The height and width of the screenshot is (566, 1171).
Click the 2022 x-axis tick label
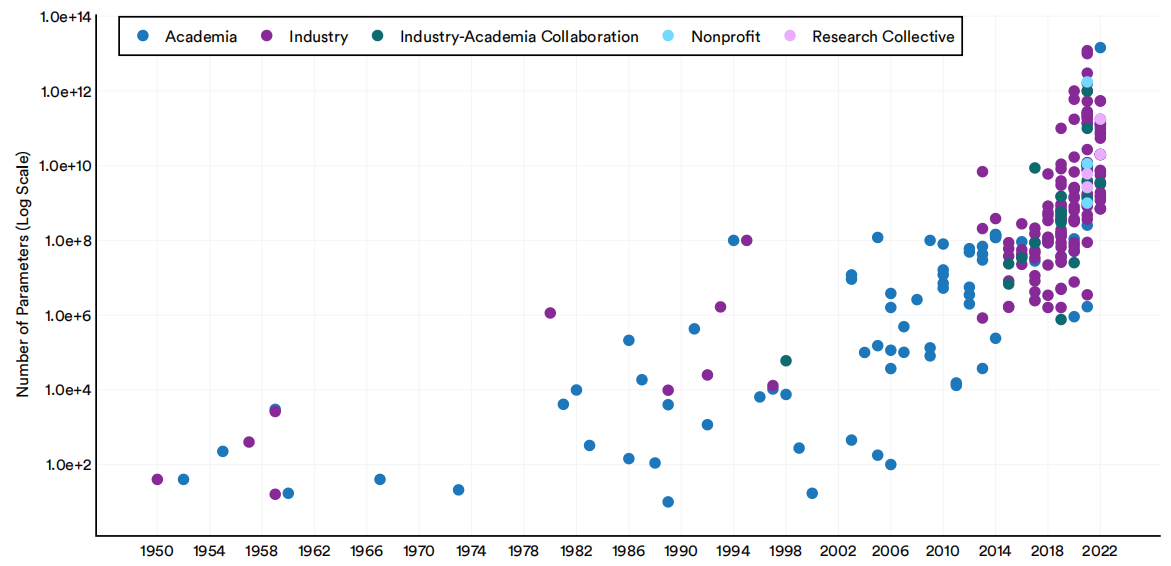tap(1100, 551)
